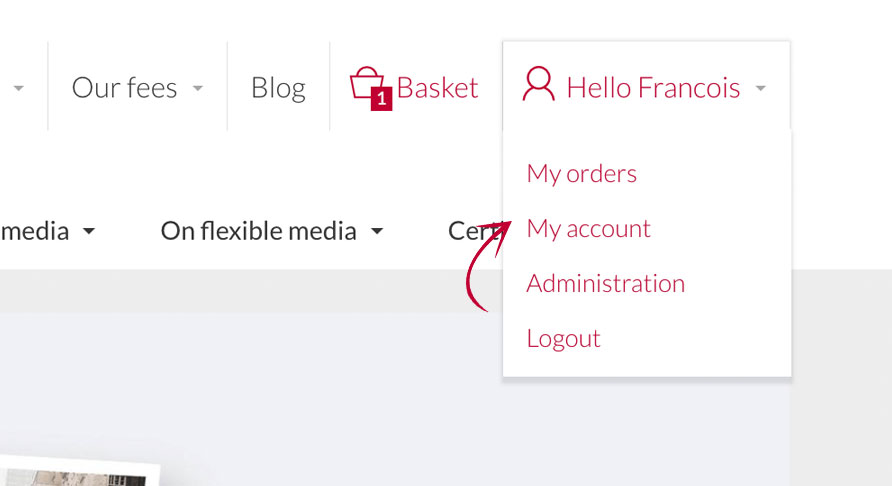Open the Our fees menu item
Screen dimensions: 892x486
(124, 88)
